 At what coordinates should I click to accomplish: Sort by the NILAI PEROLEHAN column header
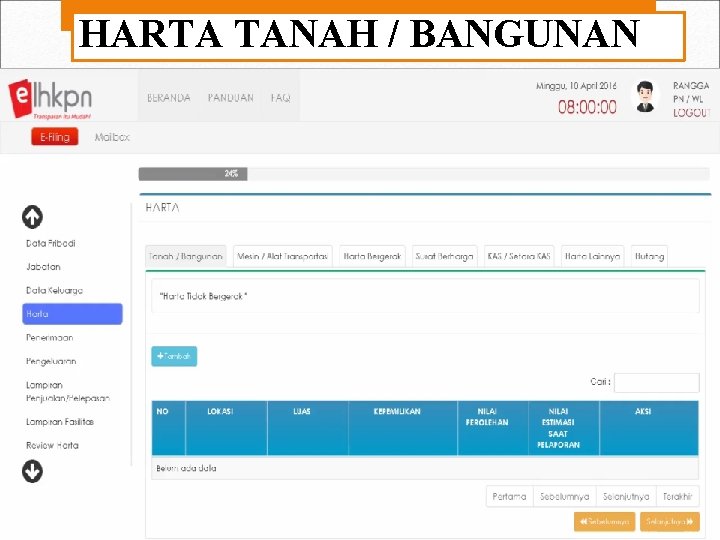click(x=493, y=428)
